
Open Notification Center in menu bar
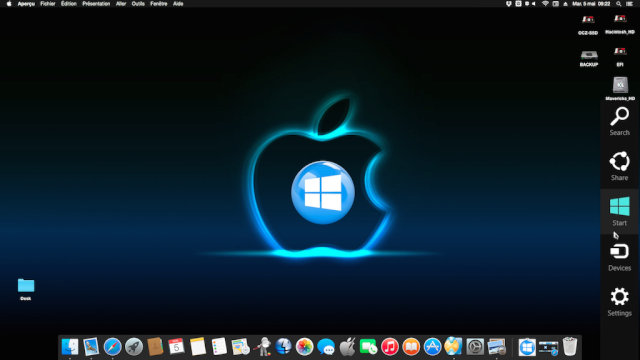(629, 4)
